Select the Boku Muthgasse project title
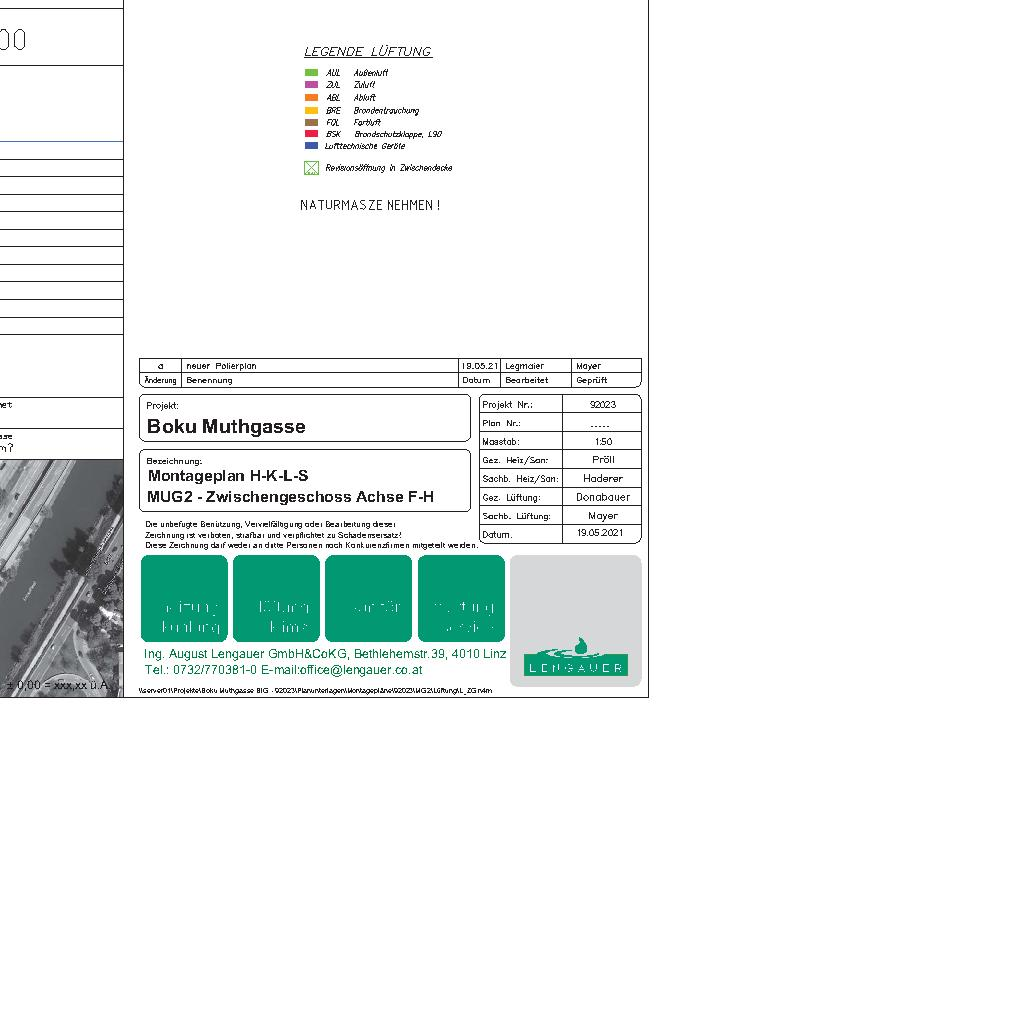This screenshot has width=1024, height=1024. pos(226,427)
